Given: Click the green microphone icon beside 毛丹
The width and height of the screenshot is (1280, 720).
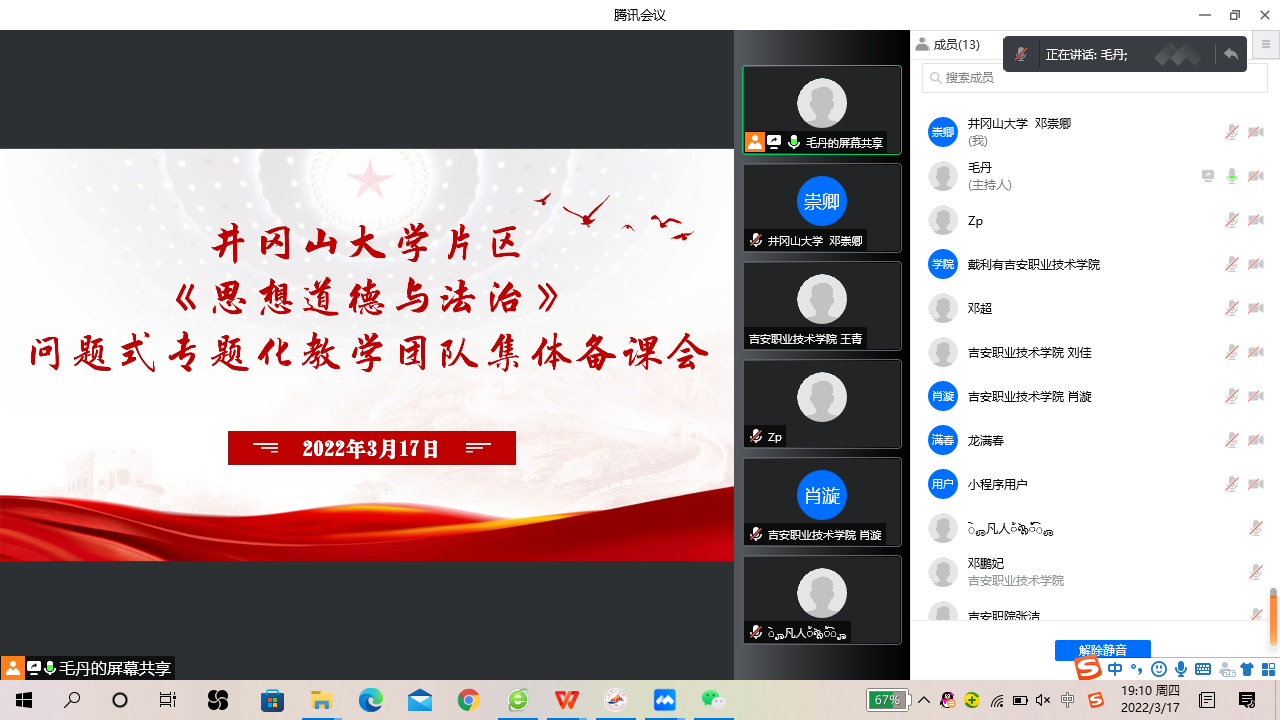Looking at the screenshot, I should pos(1232,176).
